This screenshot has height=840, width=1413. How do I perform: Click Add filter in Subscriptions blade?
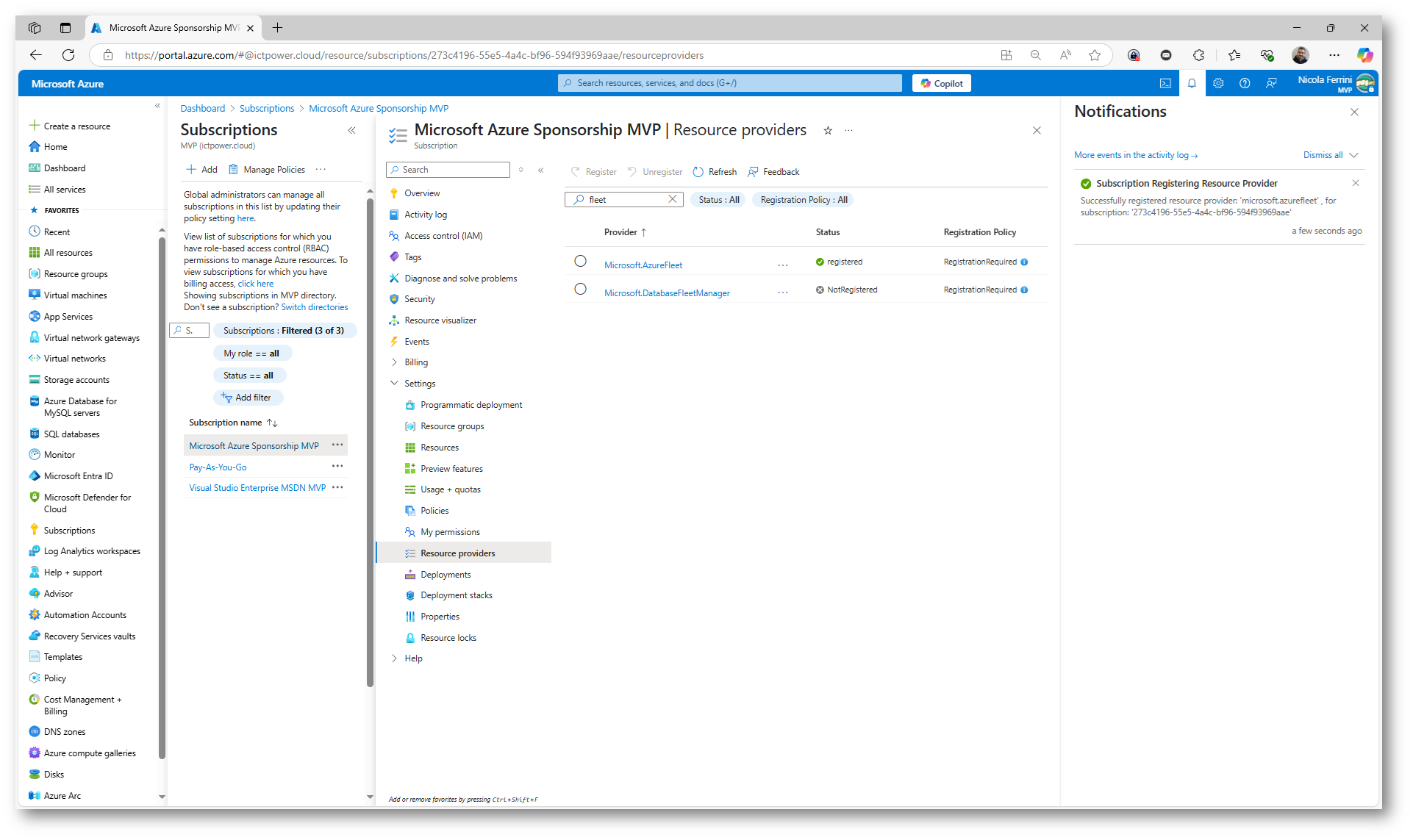pos(248,398)
